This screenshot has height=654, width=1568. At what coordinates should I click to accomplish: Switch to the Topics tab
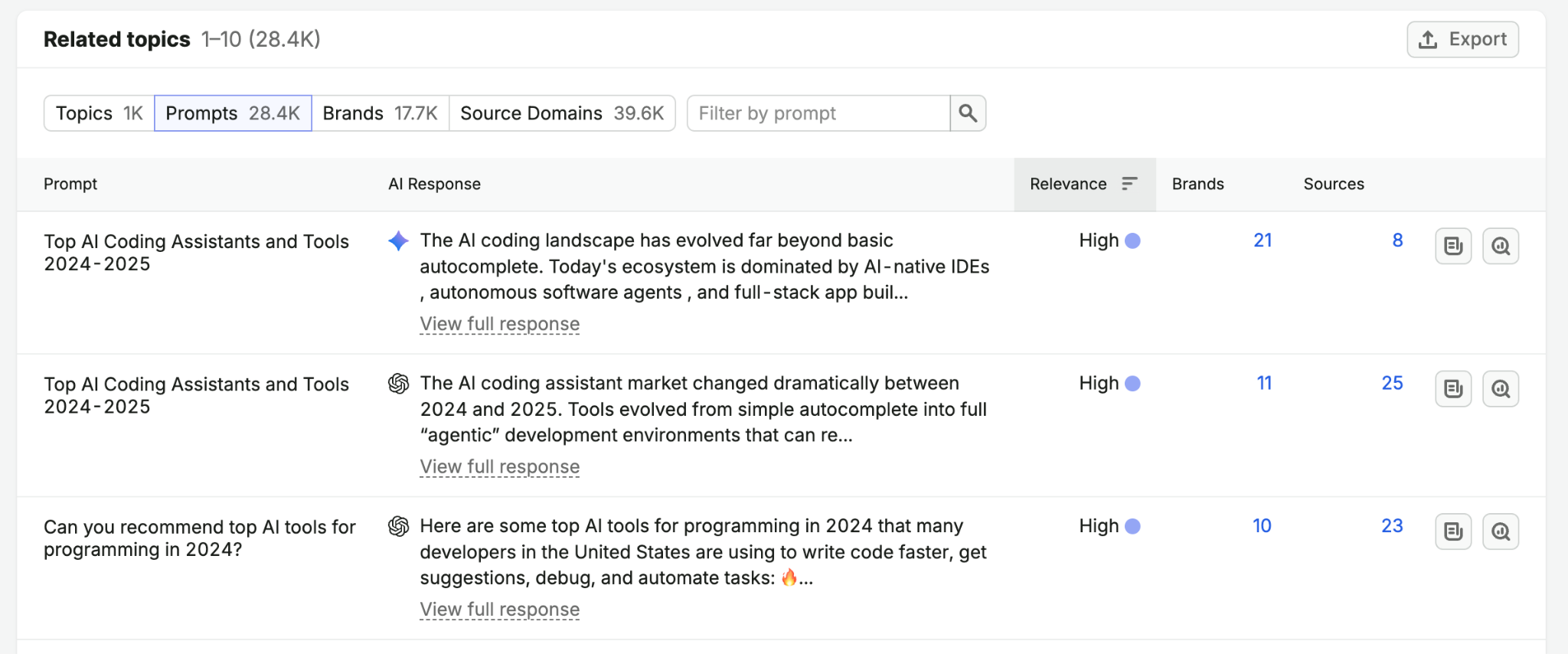(99, 113)
